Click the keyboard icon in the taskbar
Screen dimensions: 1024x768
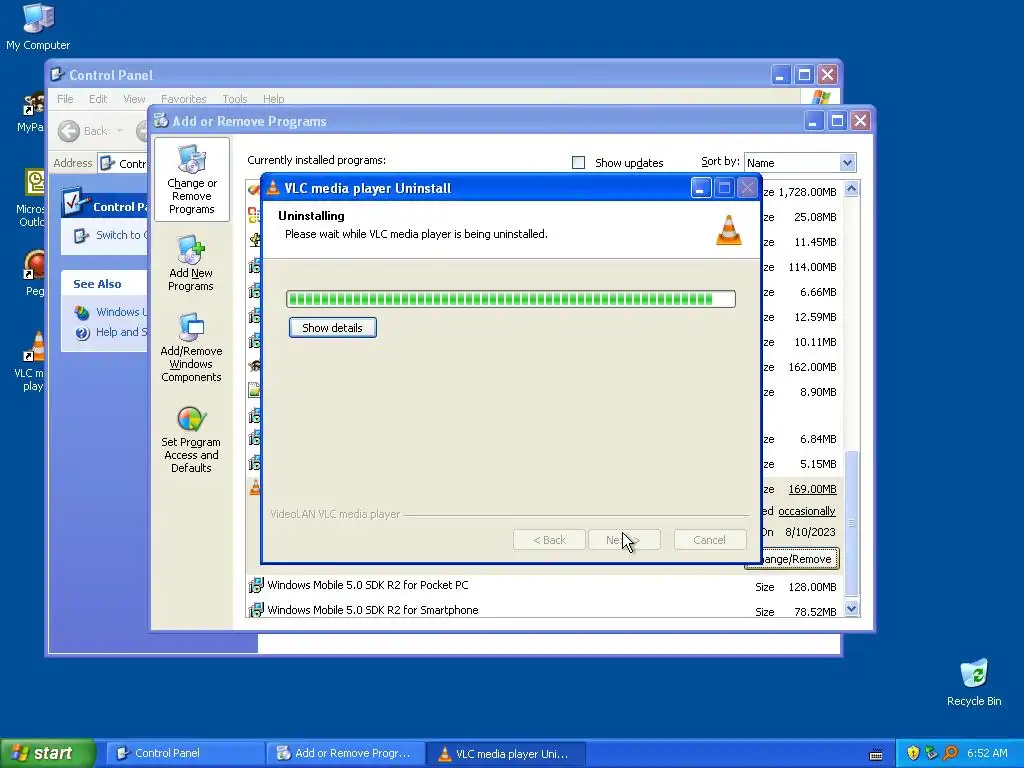coord(876,754)
